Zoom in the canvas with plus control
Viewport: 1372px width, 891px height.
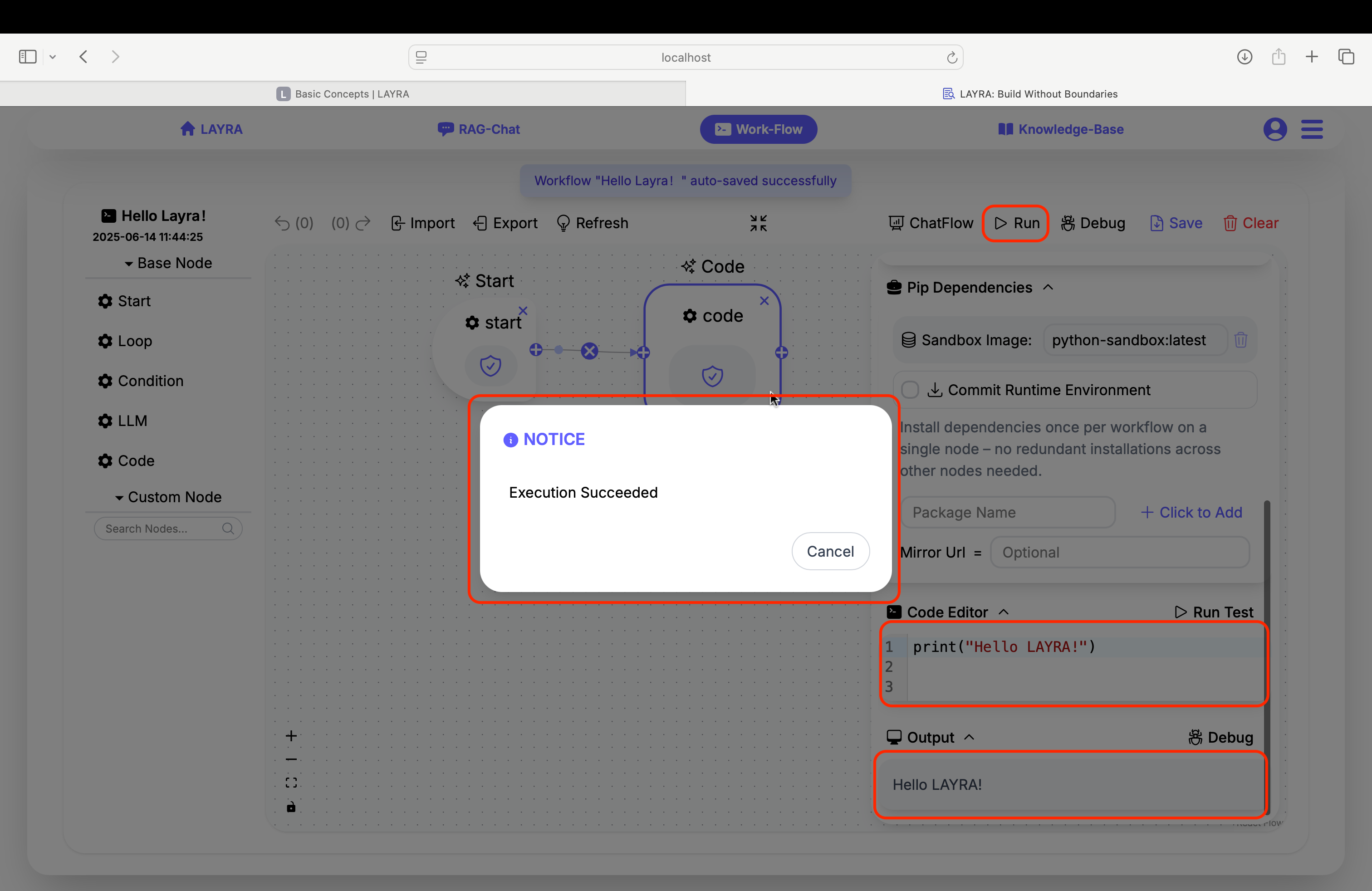pyautogui.click(x=291, y=736)
